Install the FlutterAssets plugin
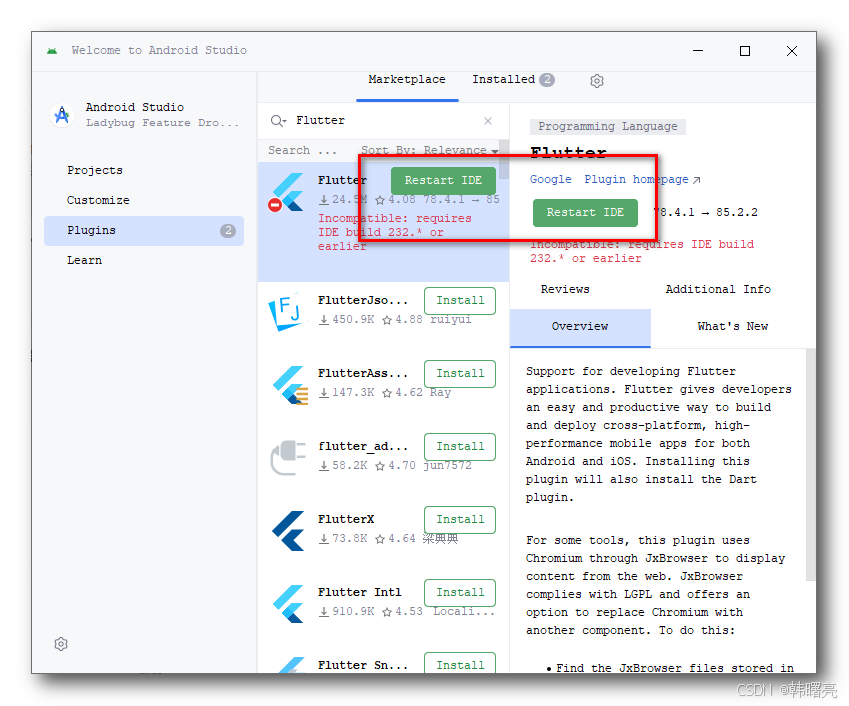 click(460, 374)
